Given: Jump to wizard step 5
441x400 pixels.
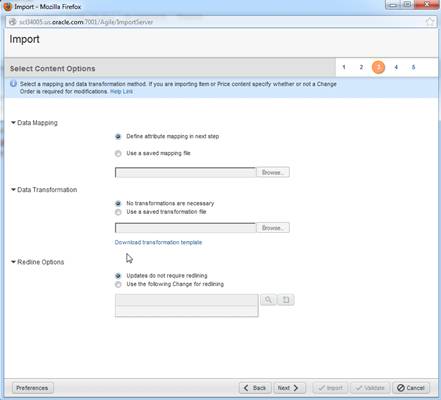Looking at the screenshot, I should click(x=413, y=67).
